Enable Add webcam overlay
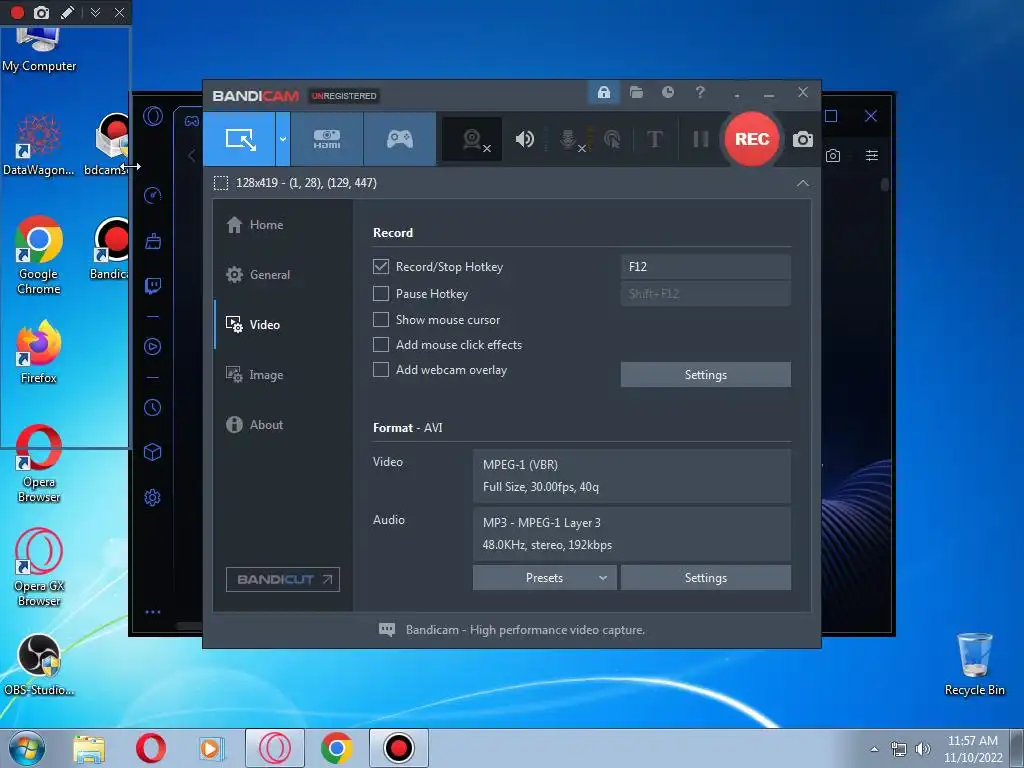This screenshot has height=768, width=1024. tap(381, 370)
